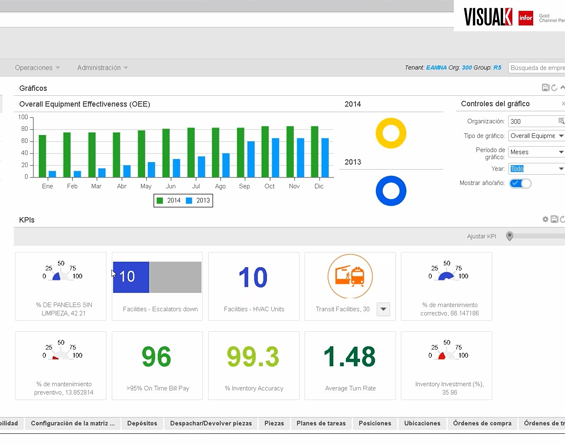Open Periodo de gráfico Meses dropdown
565x445 pixels.
tap(537, 152)
